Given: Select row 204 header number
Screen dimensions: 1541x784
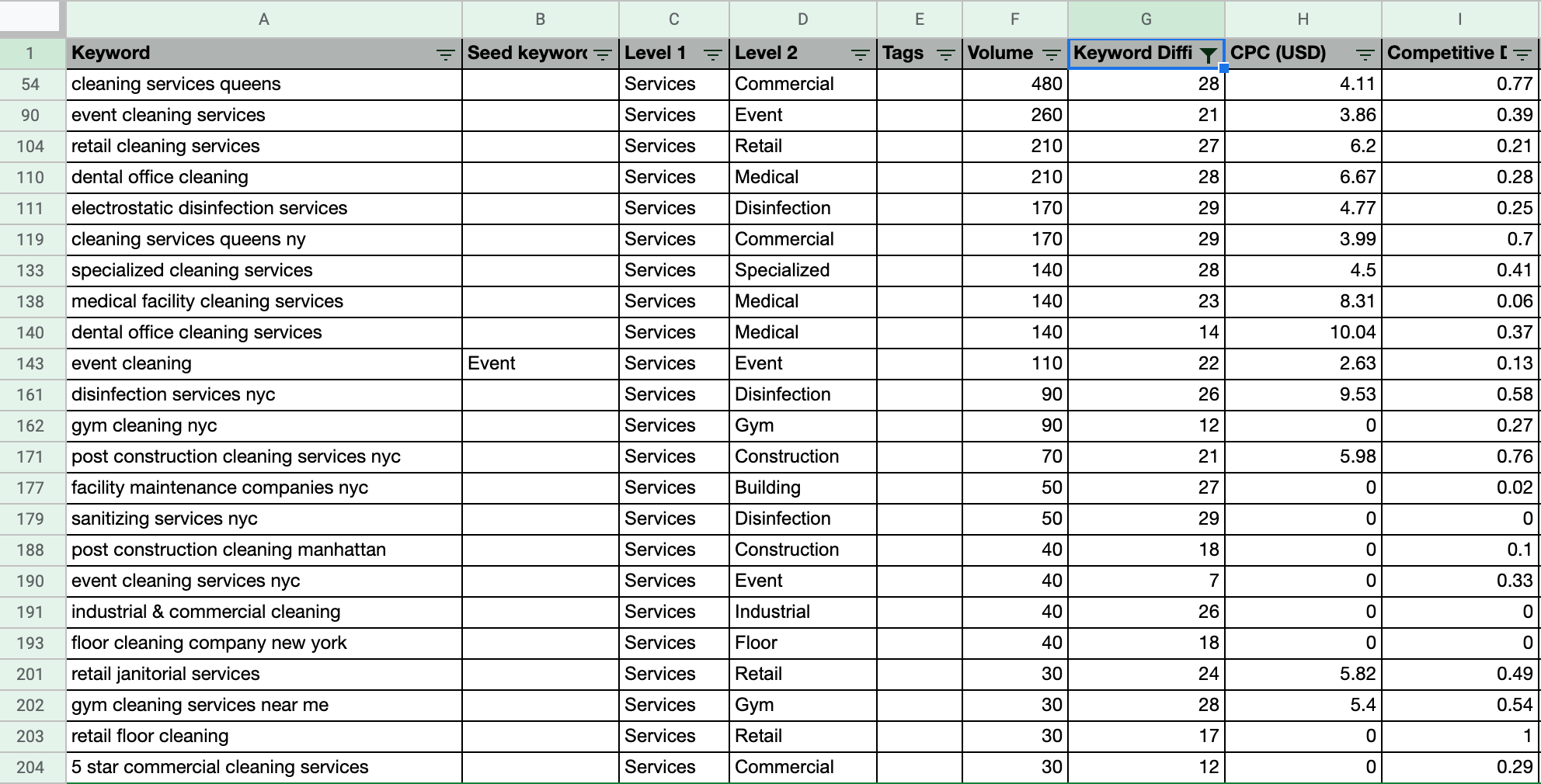Looking at the screenshot, I should (x=33, y=768).
